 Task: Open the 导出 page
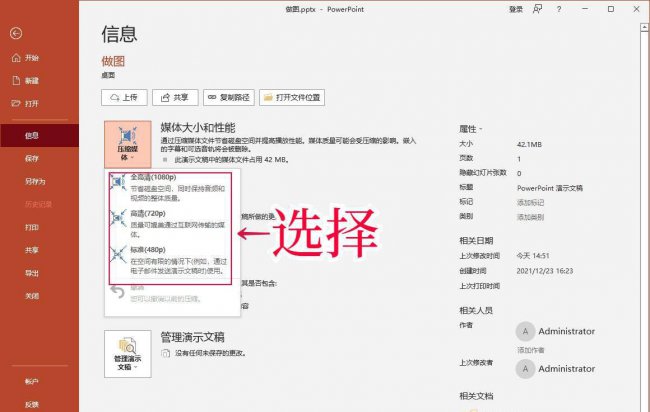point(32,273)
